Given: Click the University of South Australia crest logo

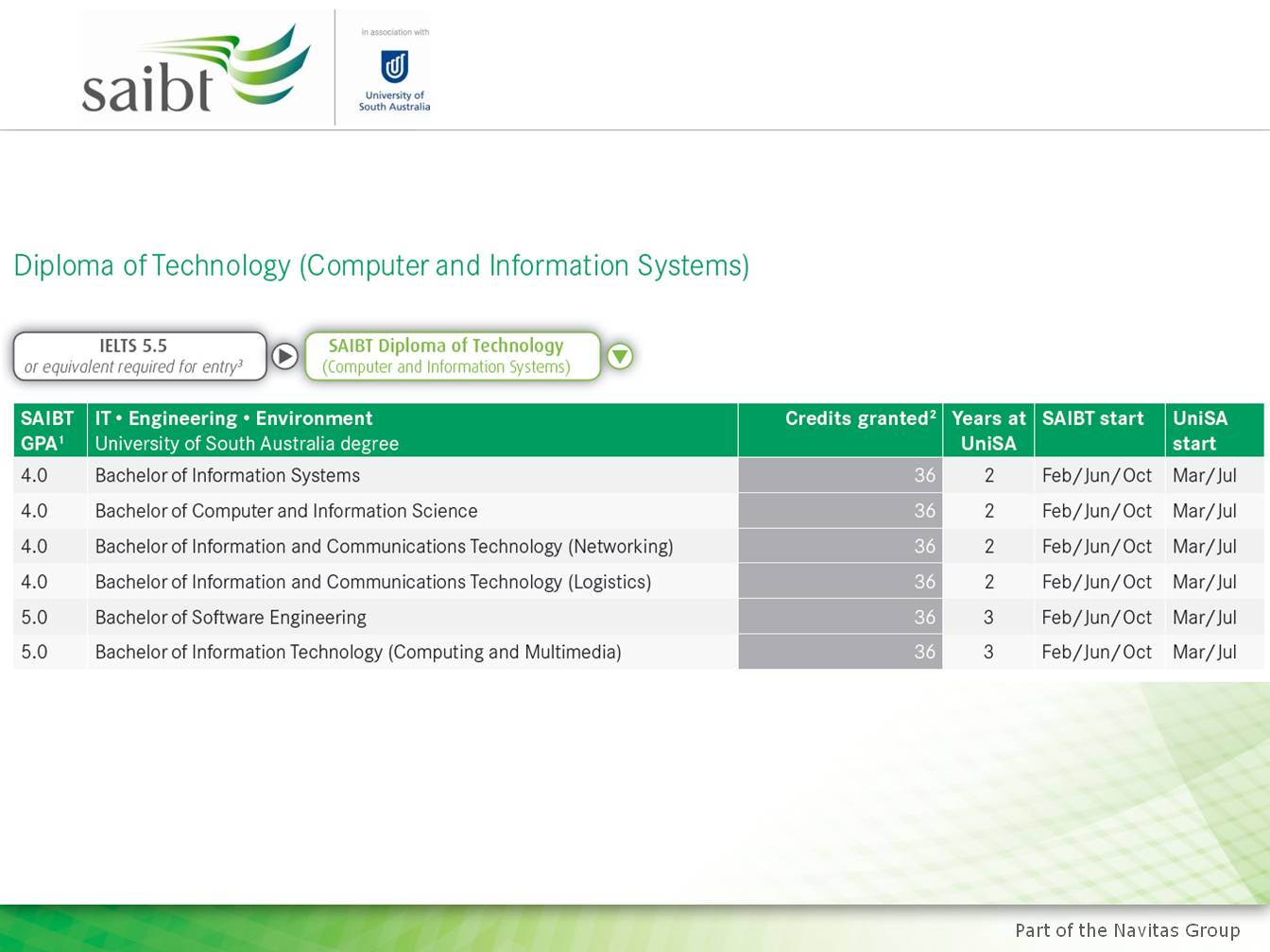Looking at the screenshot, I should [394, 67].
